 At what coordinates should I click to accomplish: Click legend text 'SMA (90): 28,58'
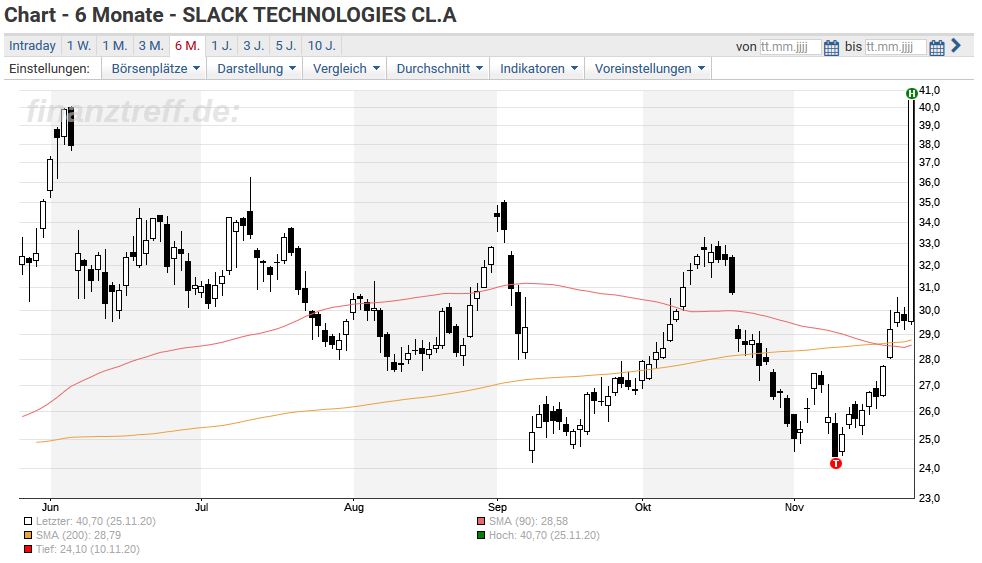click(529, 521)
